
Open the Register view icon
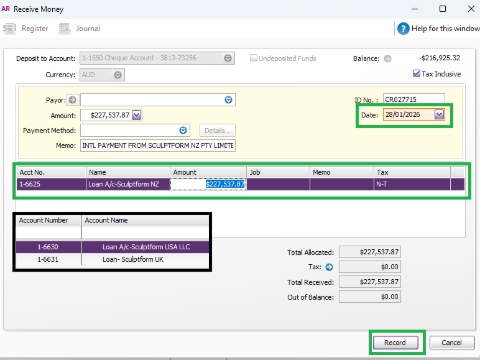point(9,29)
